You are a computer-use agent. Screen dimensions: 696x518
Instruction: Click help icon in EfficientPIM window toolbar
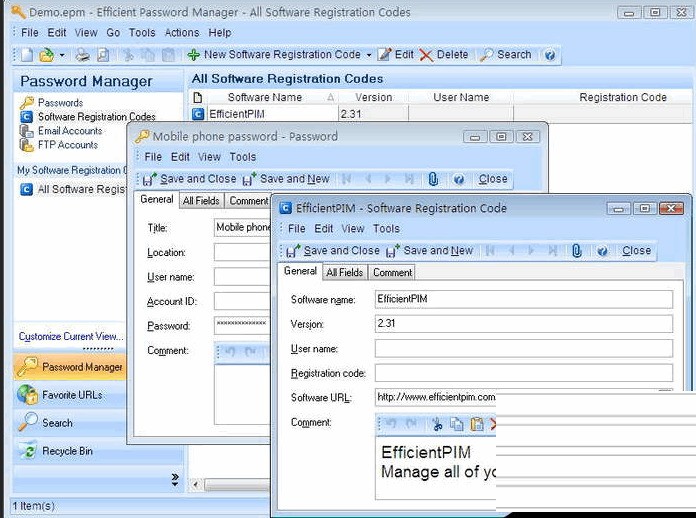602,251
